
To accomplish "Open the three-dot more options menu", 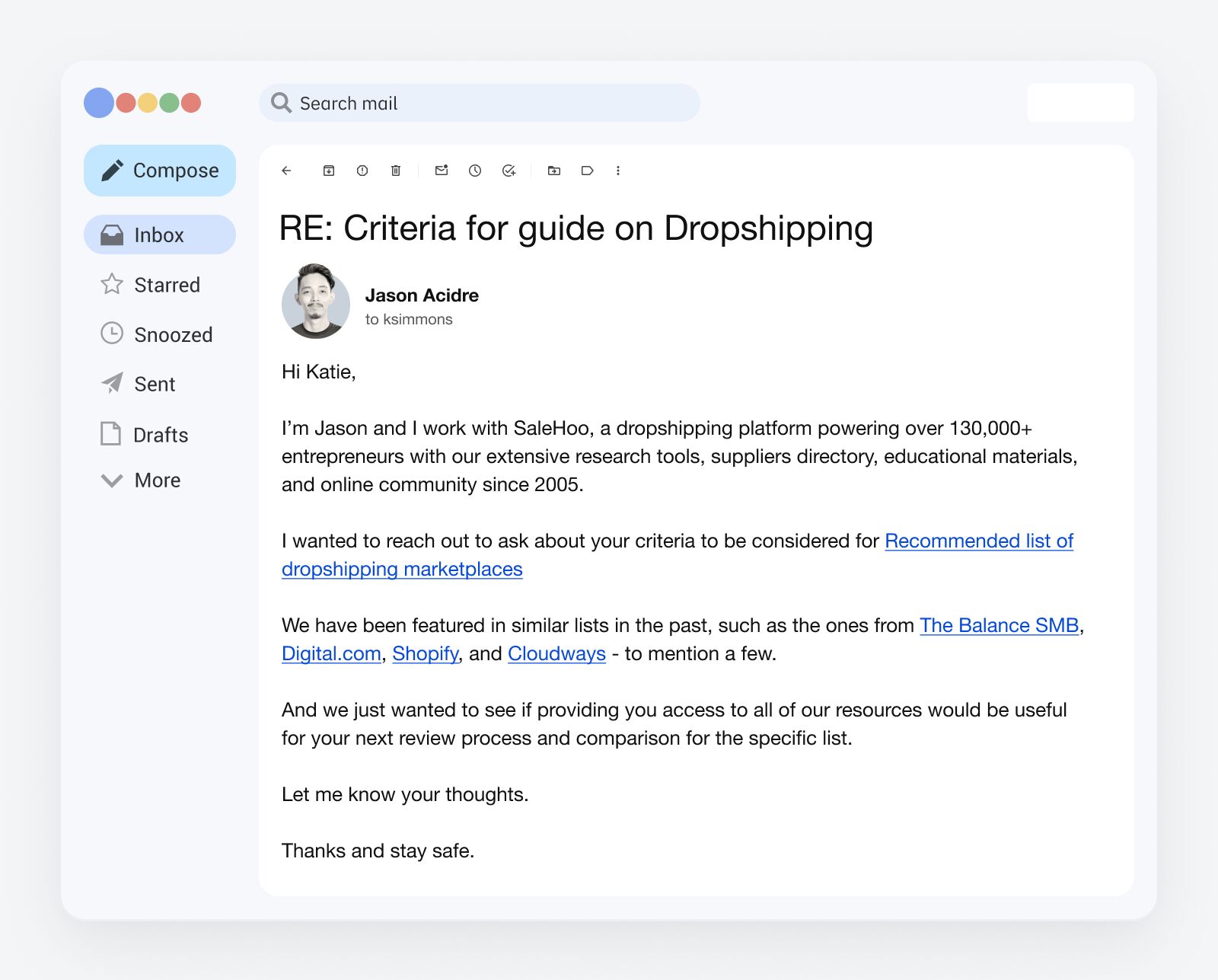I will pos(619,171).
